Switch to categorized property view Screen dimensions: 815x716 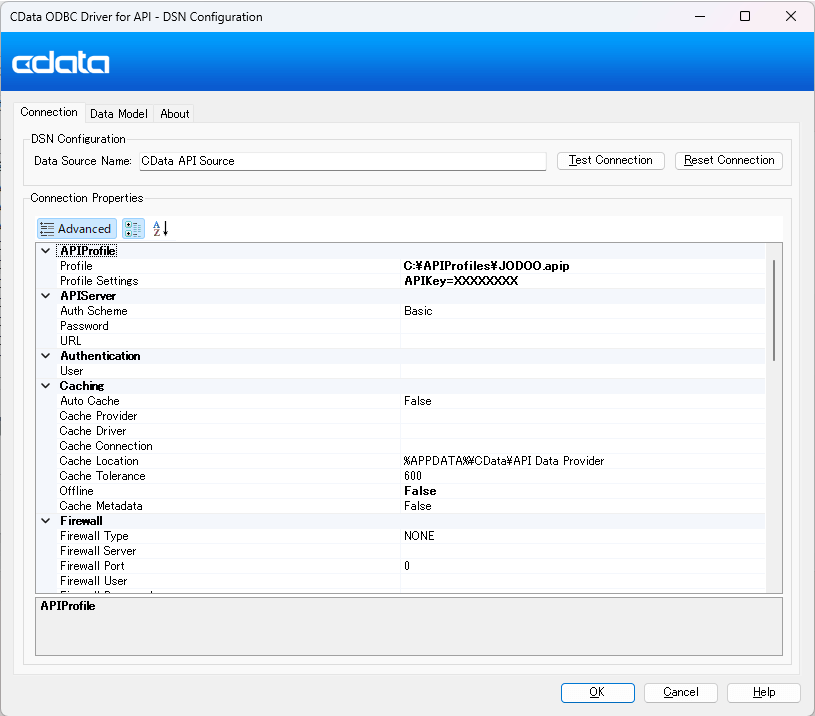(x=133, y=229)
